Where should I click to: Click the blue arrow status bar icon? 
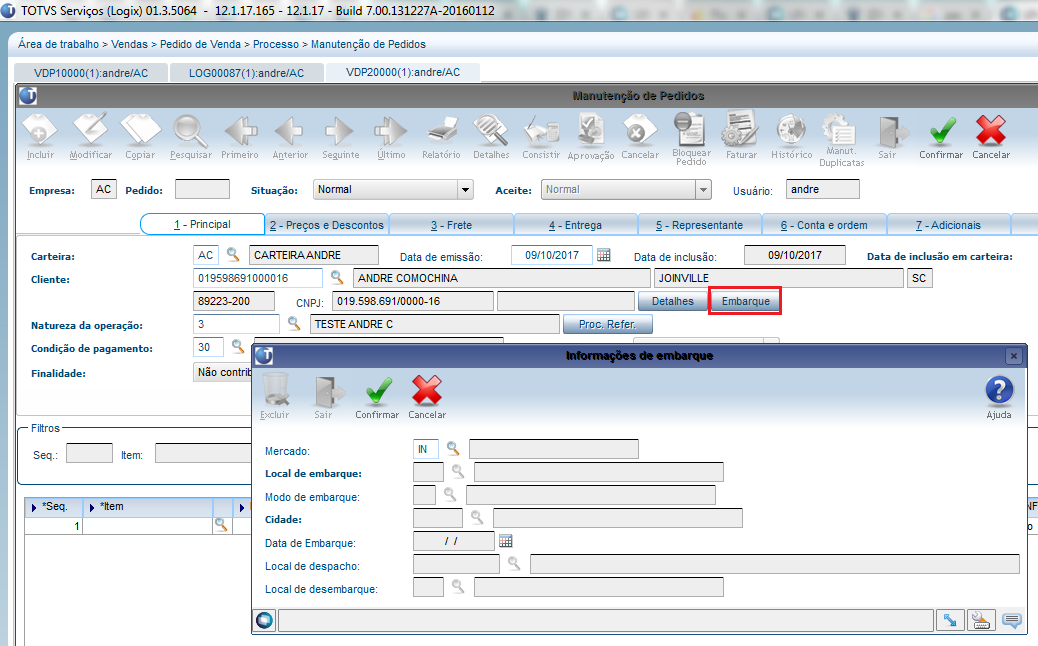[950, 620]
